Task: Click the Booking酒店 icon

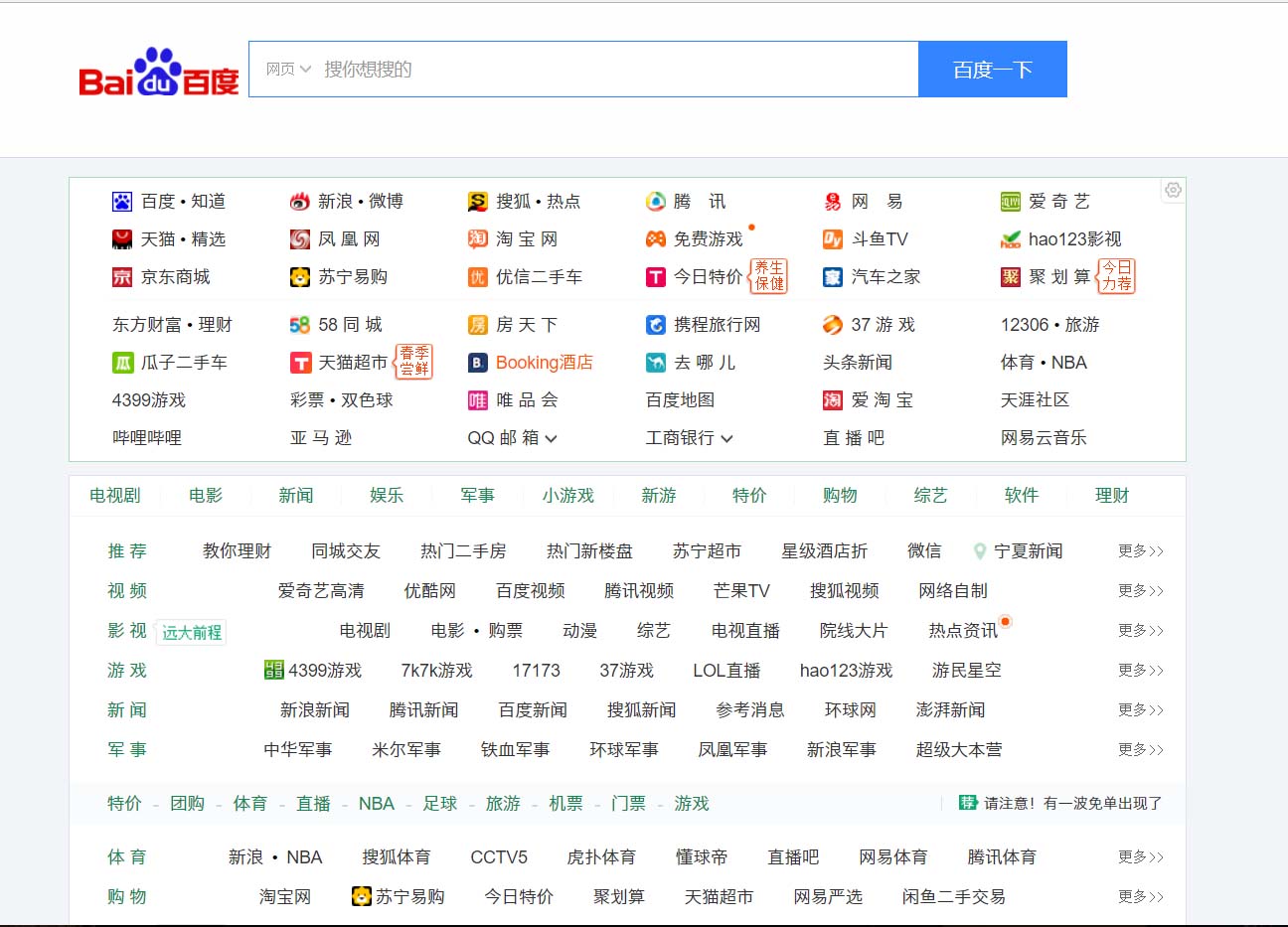Action: pyautogui.click(x=478, y=363)
